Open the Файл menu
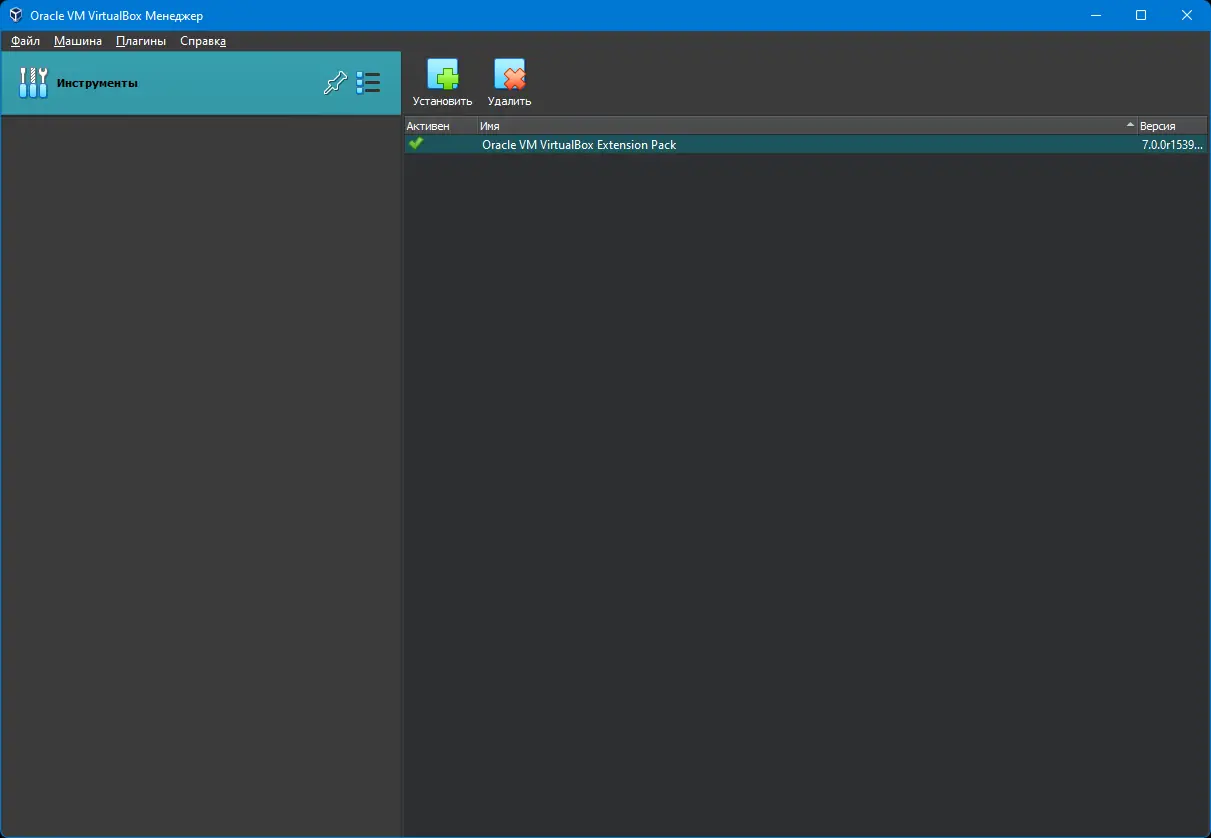This screenshot has width=1211, height=838. tap(26, 41)
